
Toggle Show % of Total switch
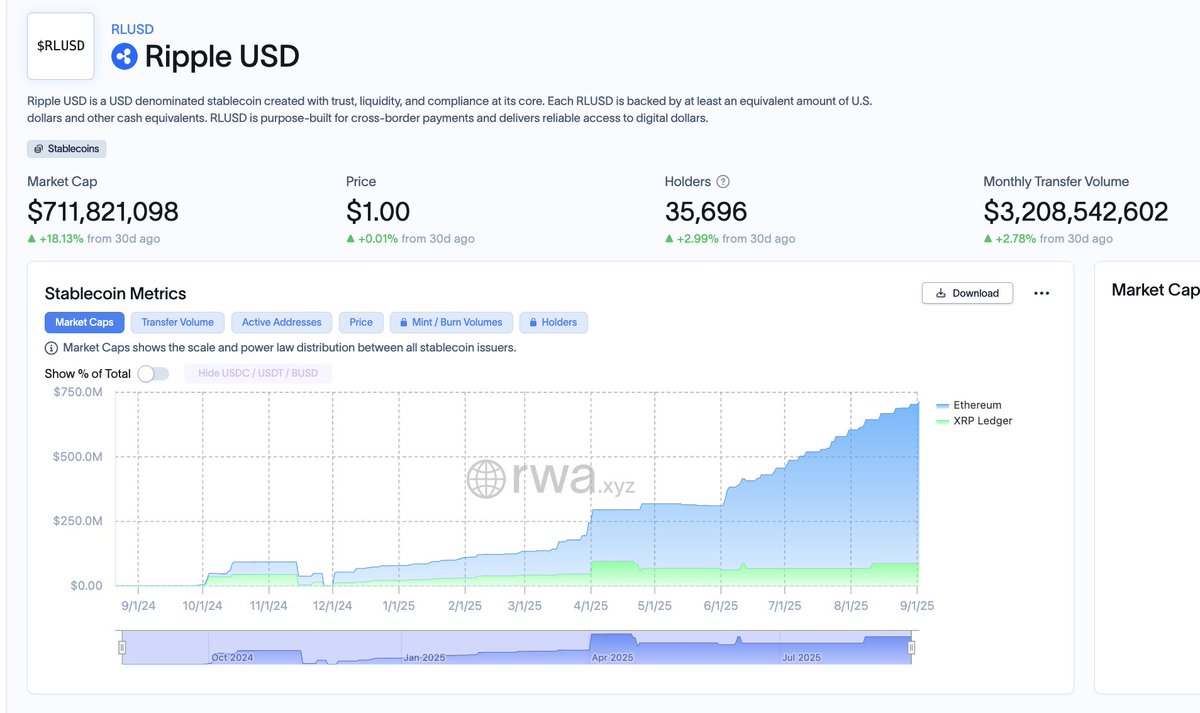point(153,373)
